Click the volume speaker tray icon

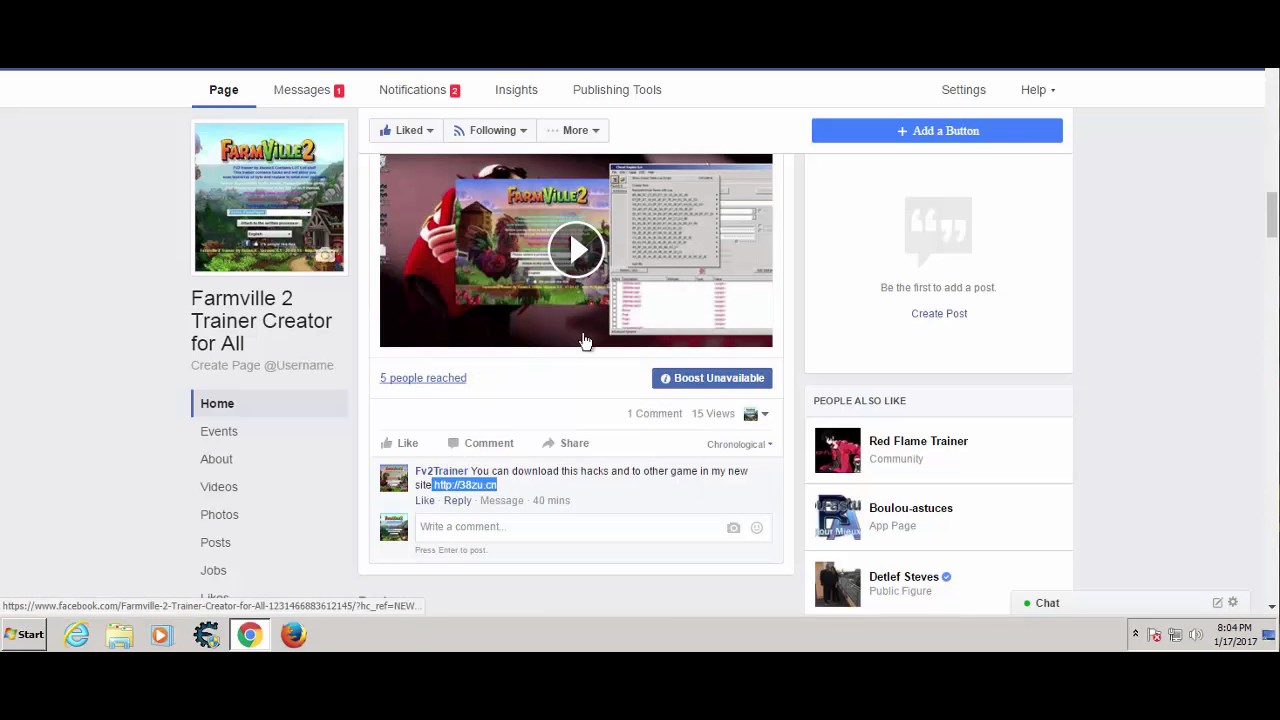click(1196, 635)
